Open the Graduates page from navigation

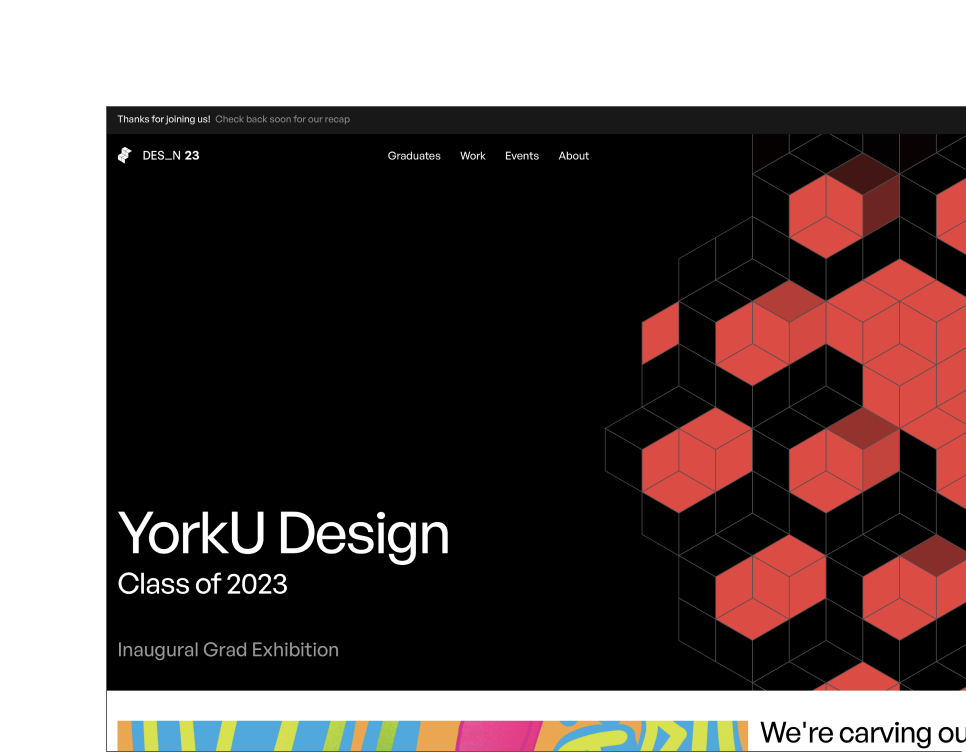[414, 156]
